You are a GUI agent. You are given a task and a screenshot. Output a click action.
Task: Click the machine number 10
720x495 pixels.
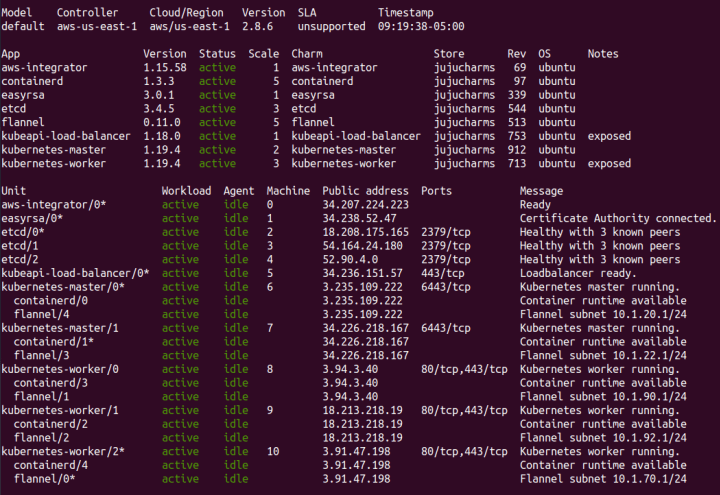point(273,452)
